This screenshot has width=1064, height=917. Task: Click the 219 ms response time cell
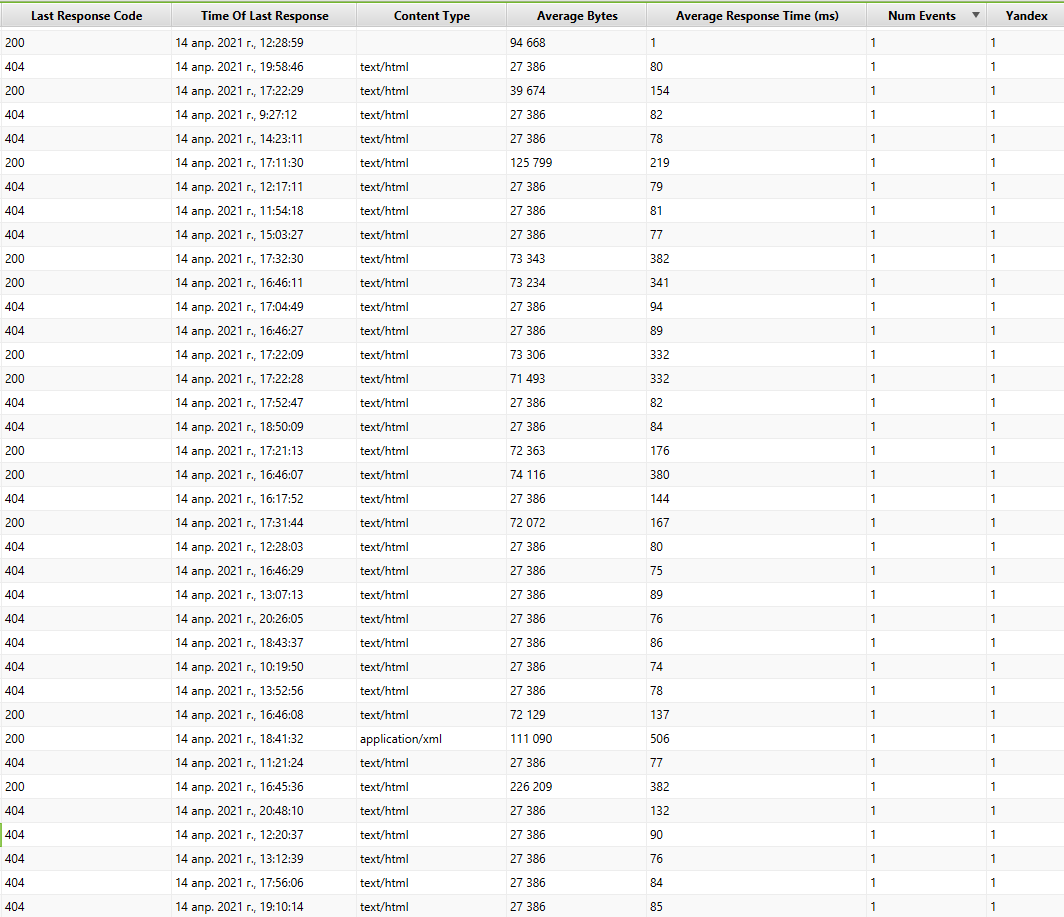click(x=658, y=163)
